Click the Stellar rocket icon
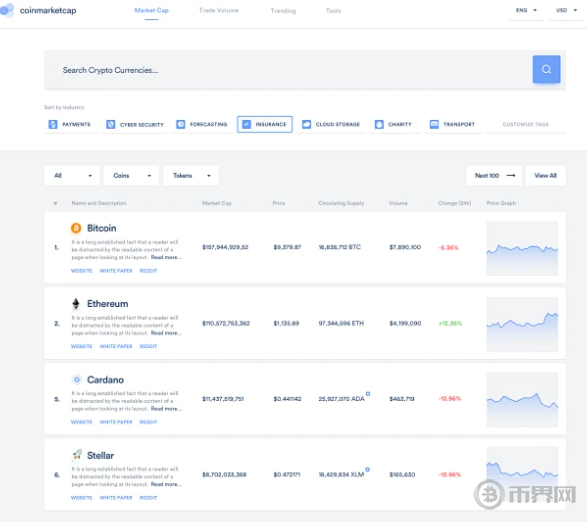587x522 pixels. tap(77, 455)
